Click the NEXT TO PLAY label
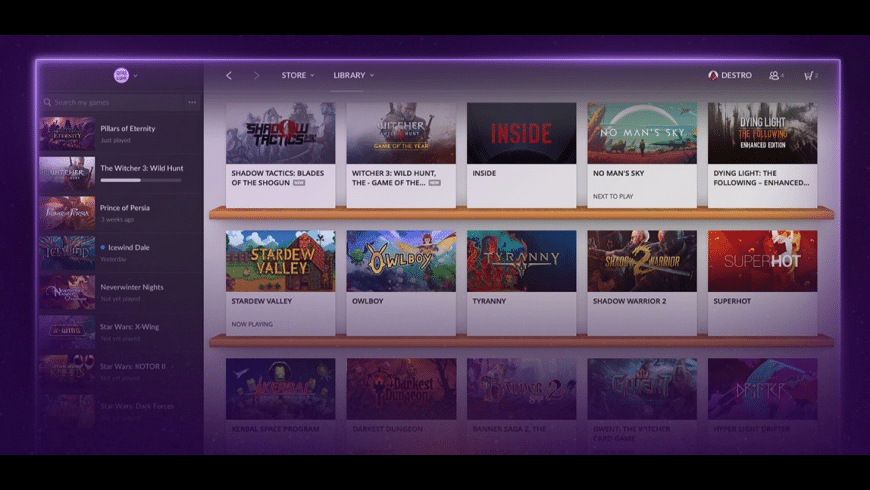The height and width of the screenshot is (490, 870). click(613, 196)
